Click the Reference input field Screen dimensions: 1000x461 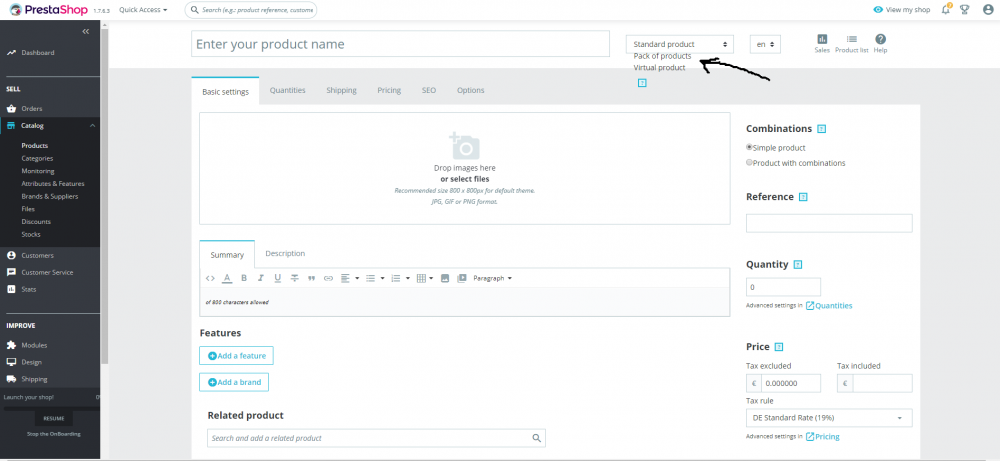(829, 223)
